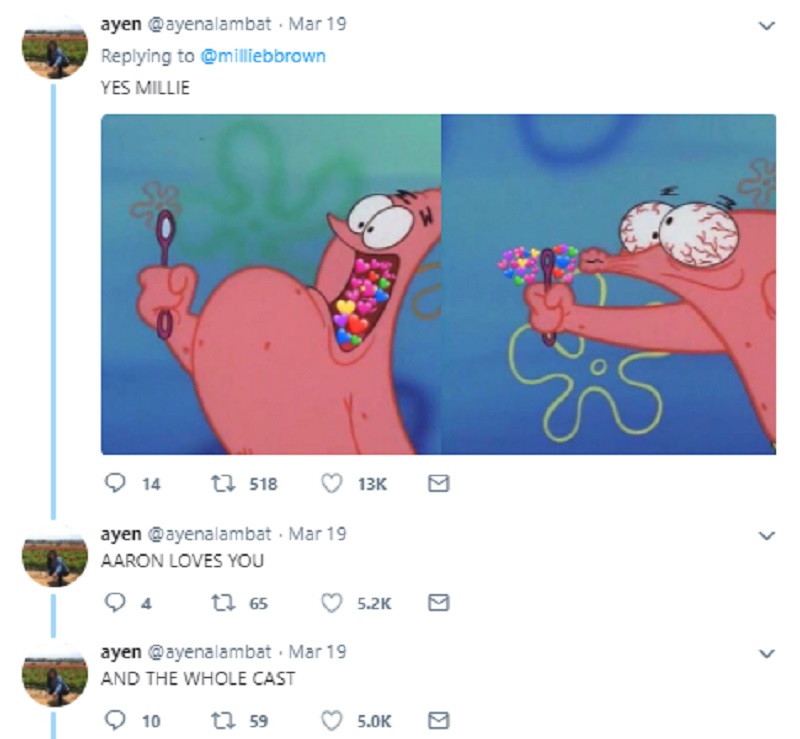View the right Patrick bloodshot eyes image

pos(609,284)
